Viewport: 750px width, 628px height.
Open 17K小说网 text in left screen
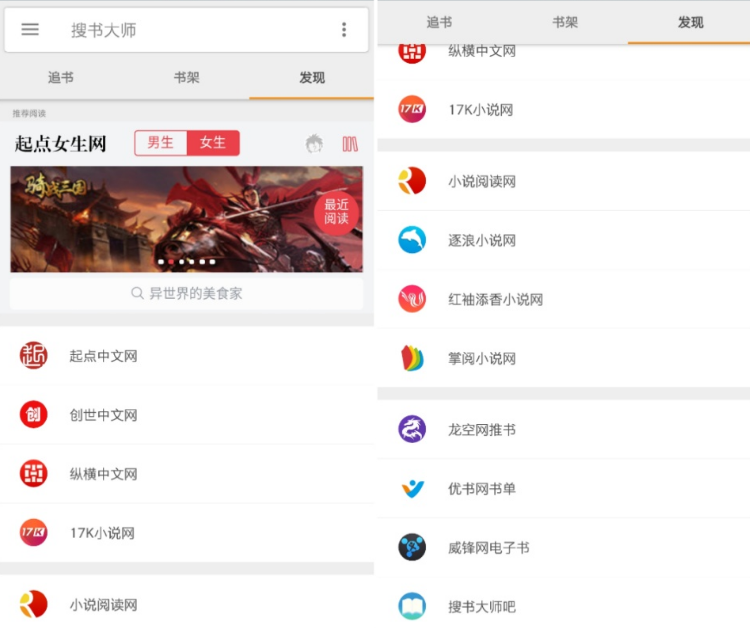(102, 533)
